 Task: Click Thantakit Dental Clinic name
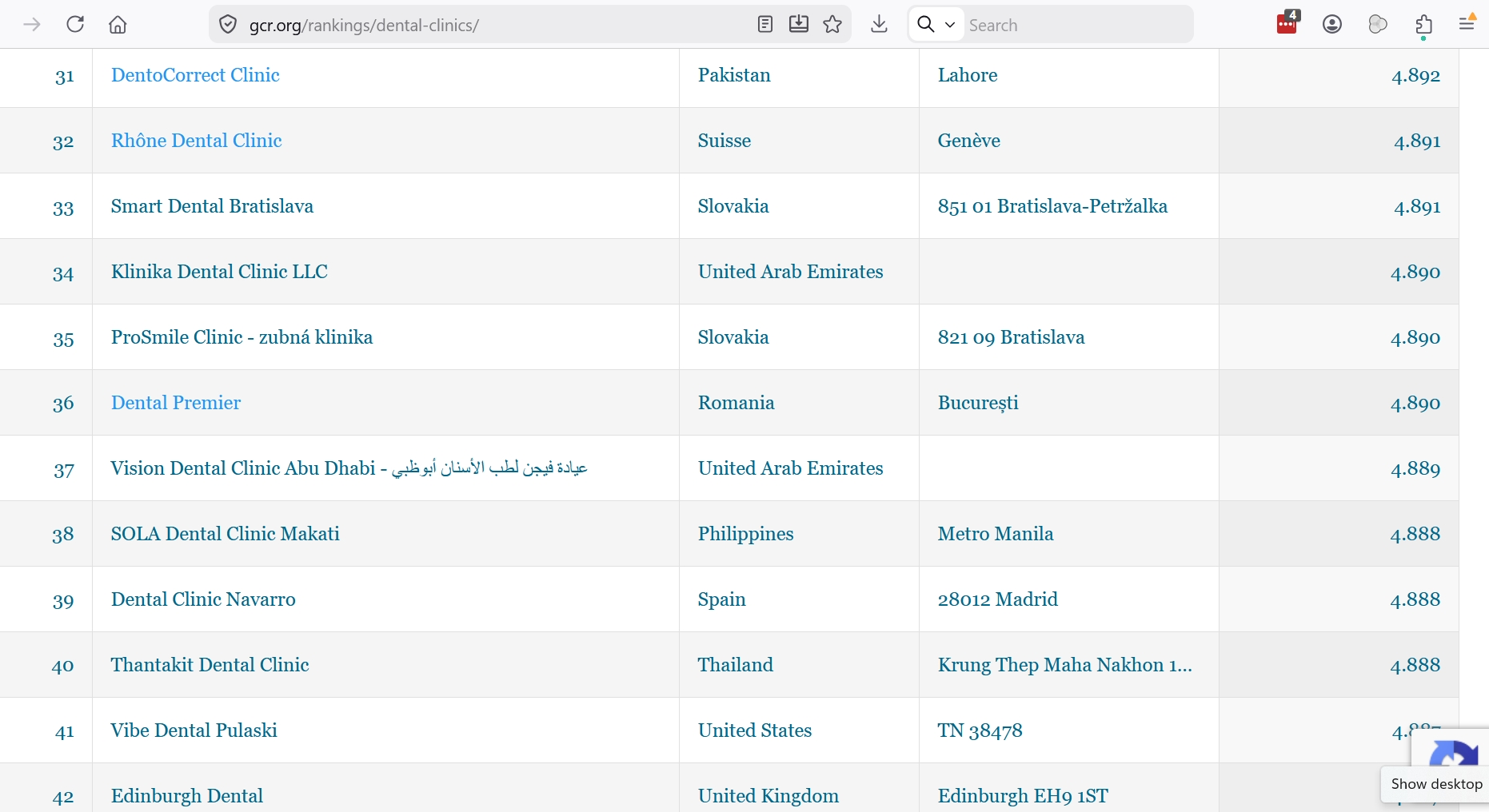pos(210,665)
